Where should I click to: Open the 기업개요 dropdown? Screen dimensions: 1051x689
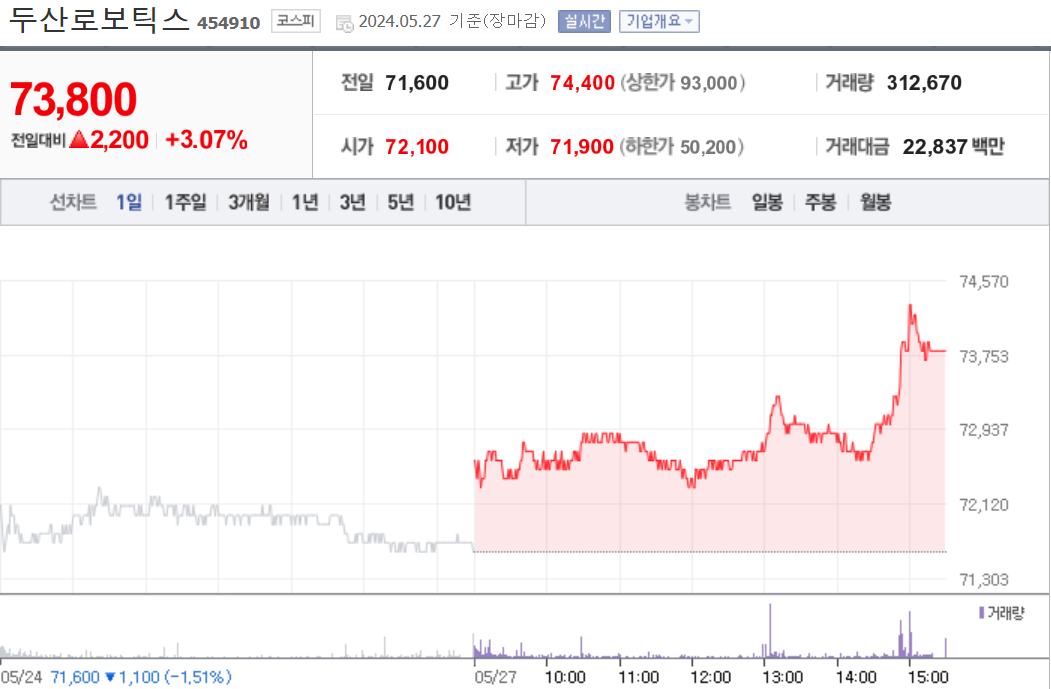pyautogui.click(x=659, y=21)
